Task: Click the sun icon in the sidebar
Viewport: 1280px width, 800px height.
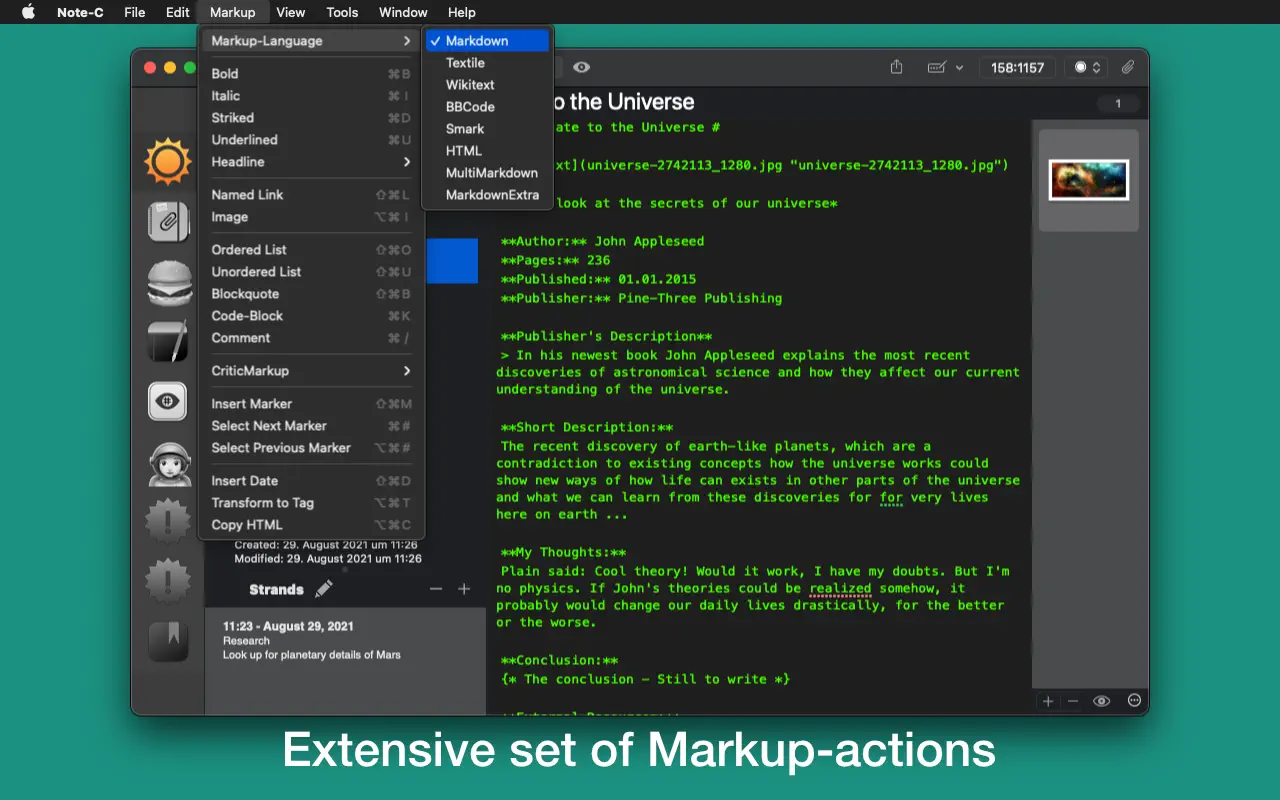Action: tap(167, 160)
